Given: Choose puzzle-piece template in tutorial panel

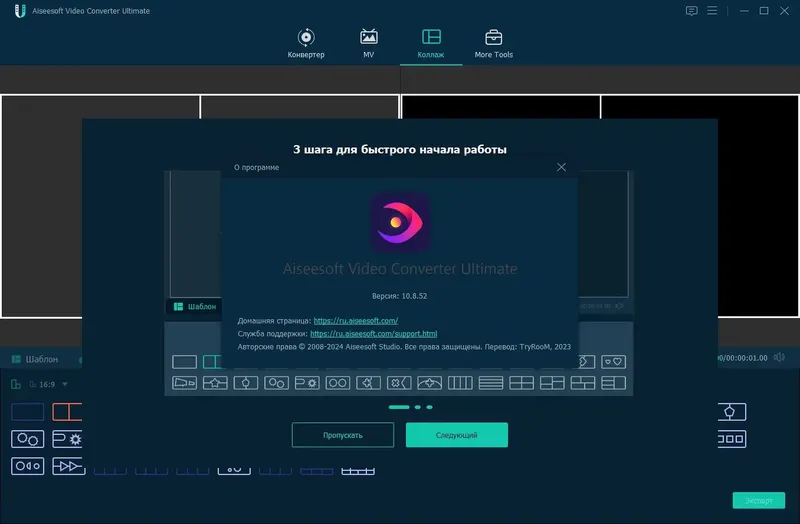Looking at the screenshot, I should click(x=368, y=383).
